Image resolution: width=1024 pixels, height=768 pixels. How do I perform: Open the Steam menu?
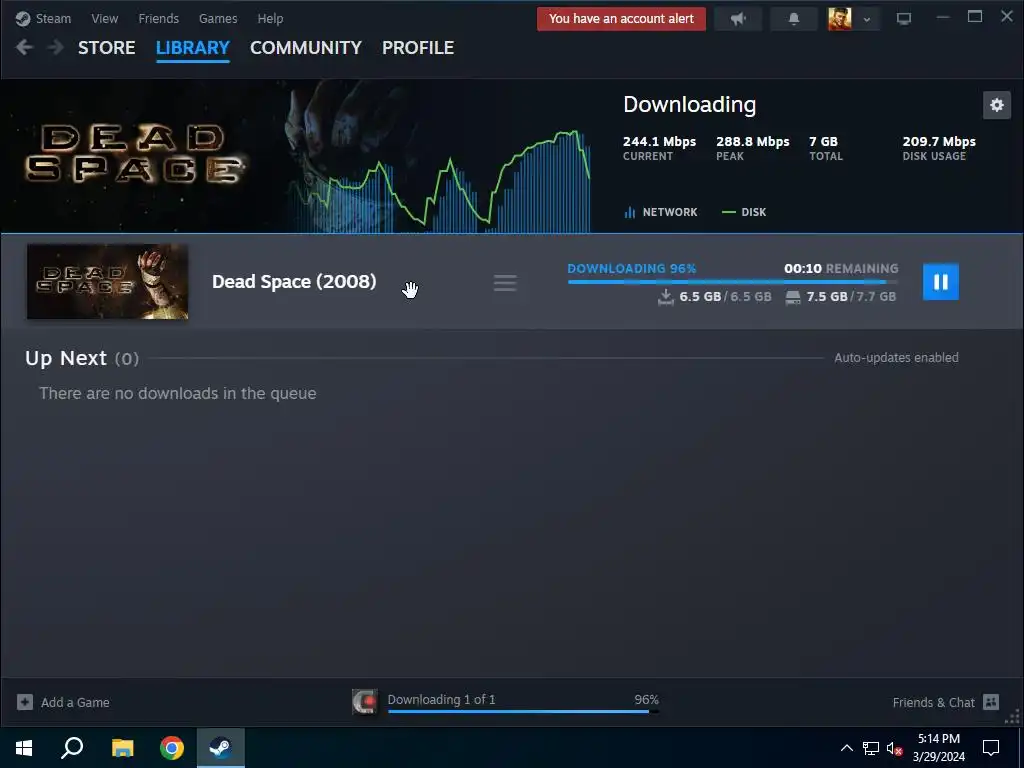point(53,18)
